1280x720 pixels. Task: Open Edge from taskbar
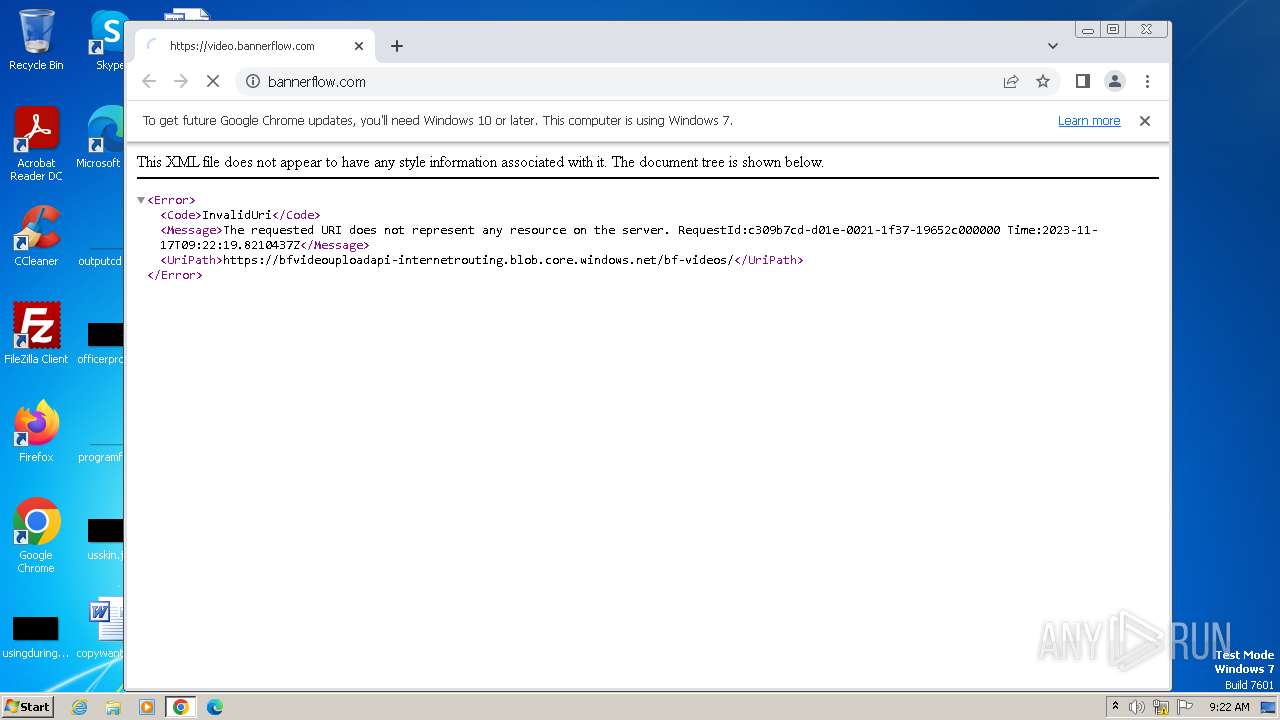215,707
